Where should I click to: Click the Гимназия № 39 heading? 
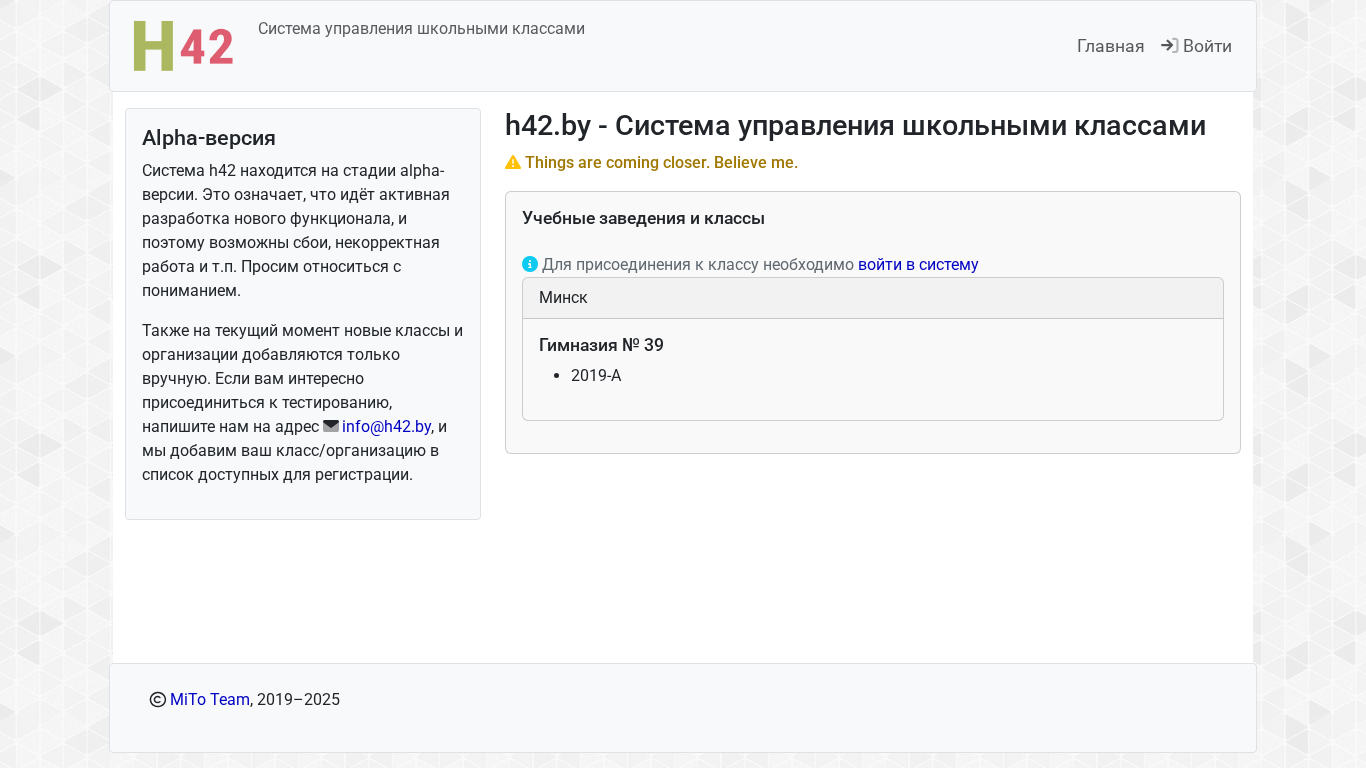601,345
